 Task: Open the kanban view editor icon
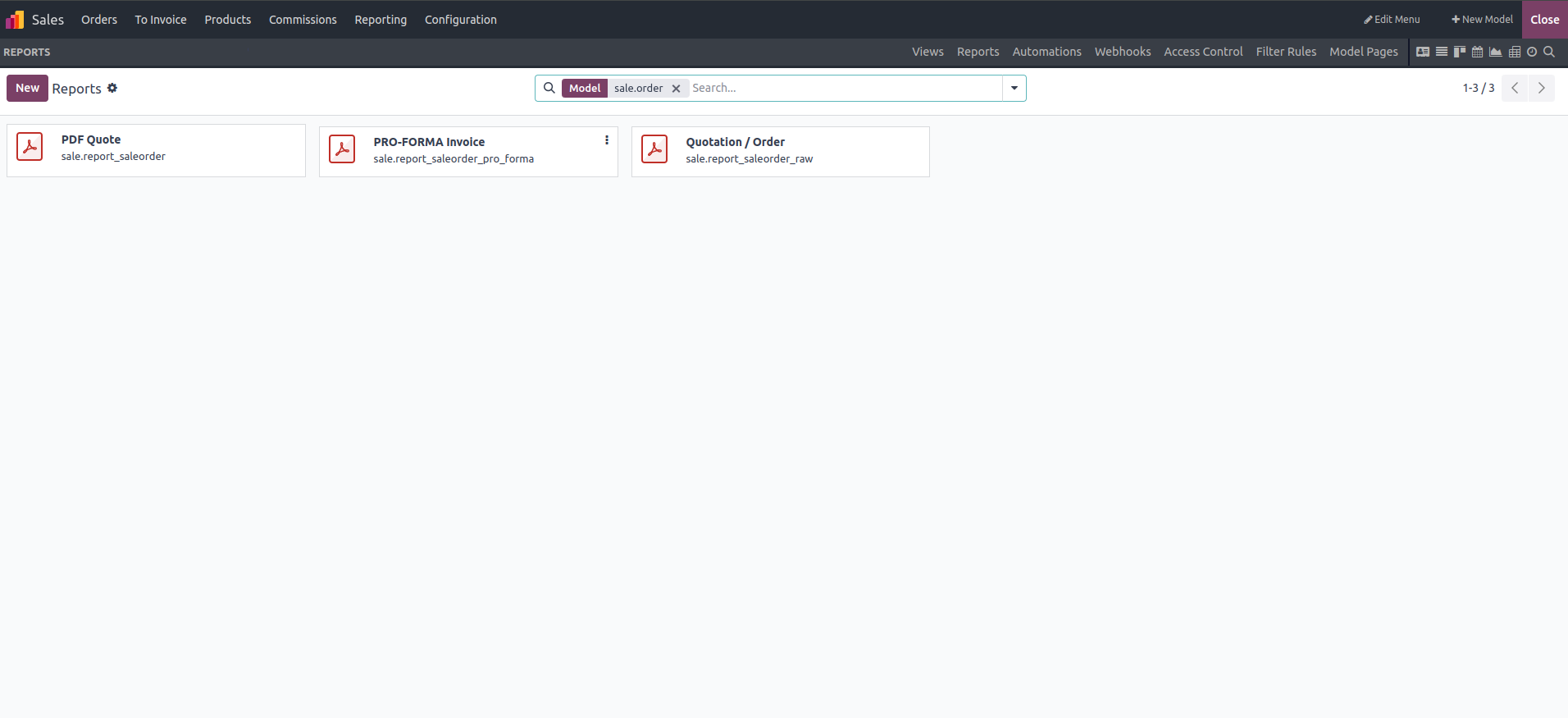pyautogui.click(x=1460, y=52)
